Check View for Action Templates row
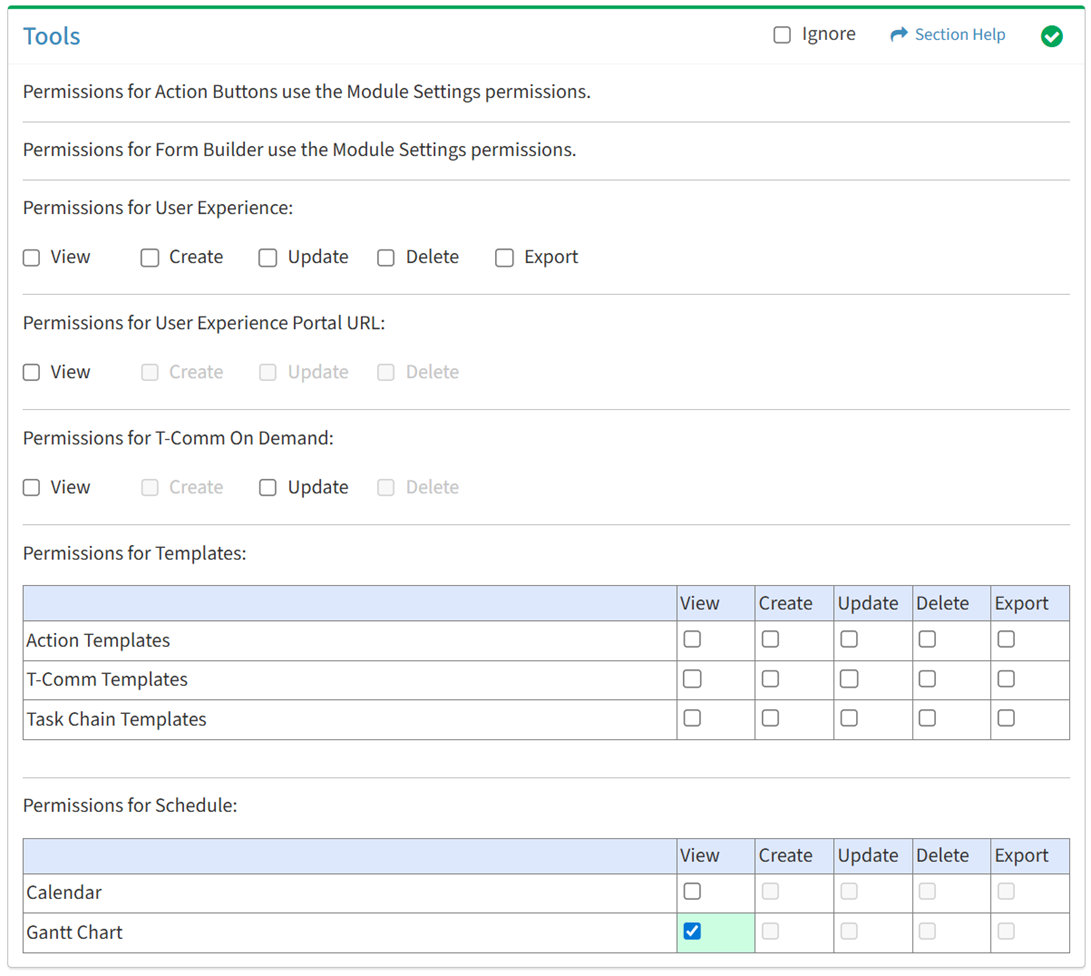 pyautogui.click(x=692, y=639)
